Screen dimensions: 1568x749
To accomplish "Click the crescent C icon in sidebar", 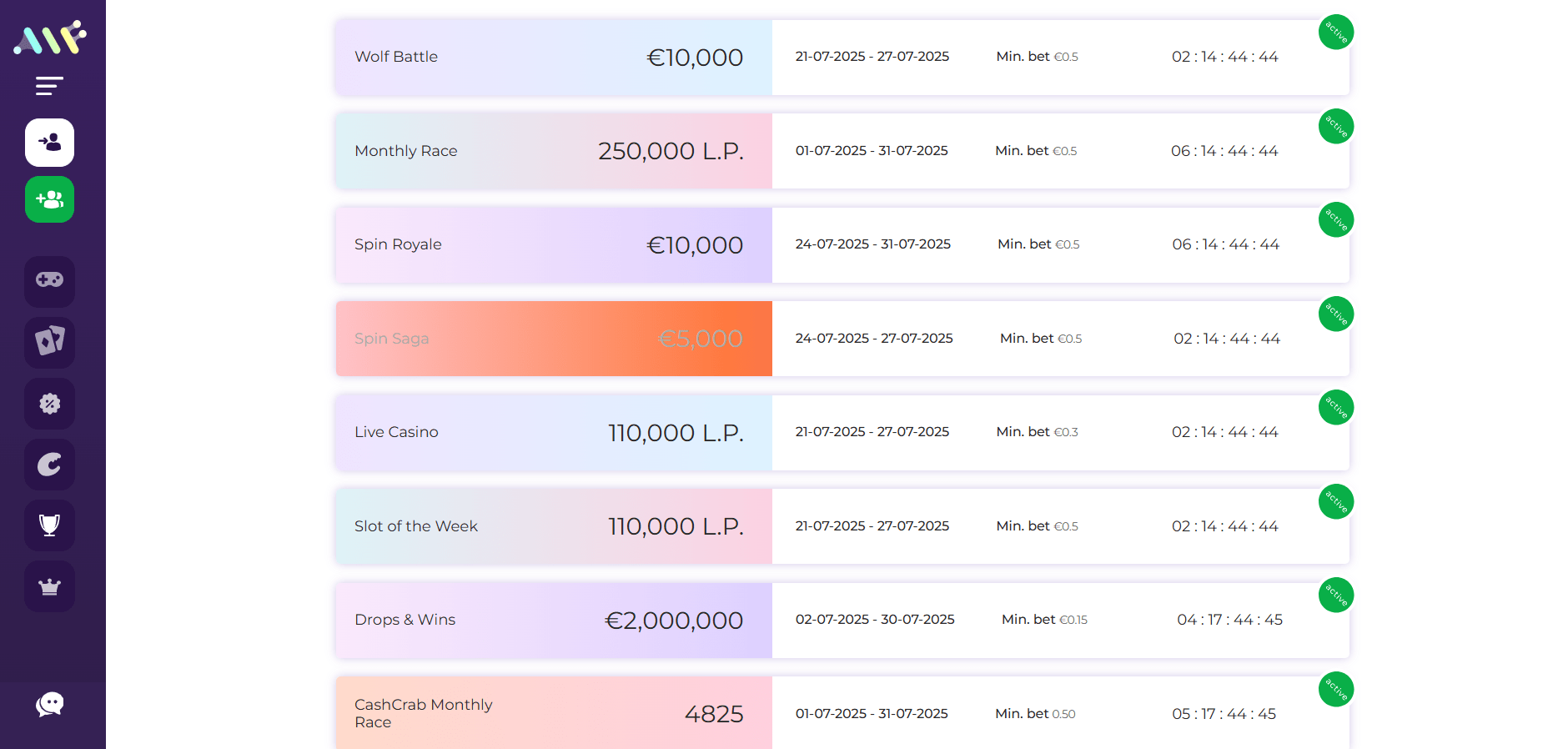I will pyautogui.click(x=49, y=465).
